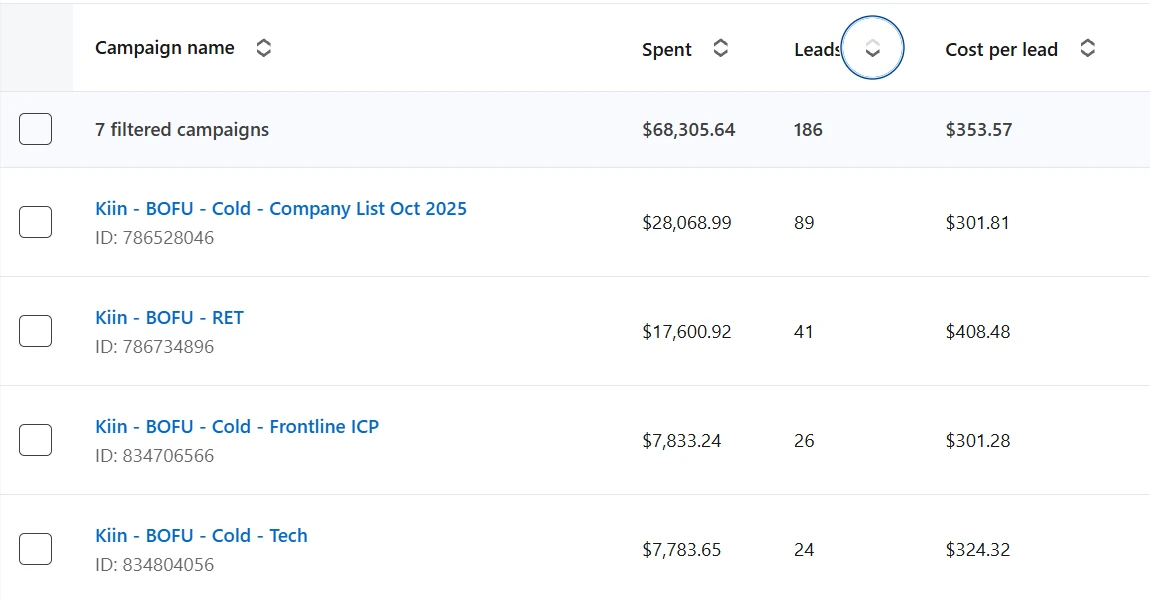Click total spent value $68,305.64
The height and width of the screenshot is (601, 1150).
[x=689, y=130]
